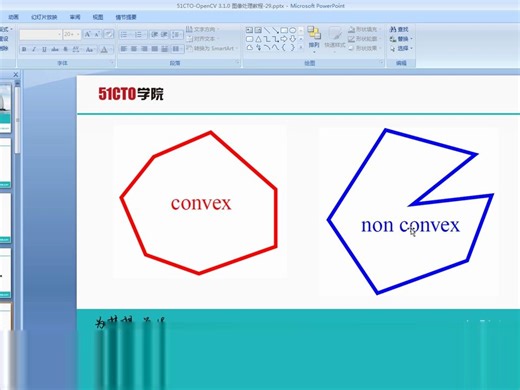This screenshot has width=520, height=390.
Task: Center the paragraph text
Action: [134, 49]
